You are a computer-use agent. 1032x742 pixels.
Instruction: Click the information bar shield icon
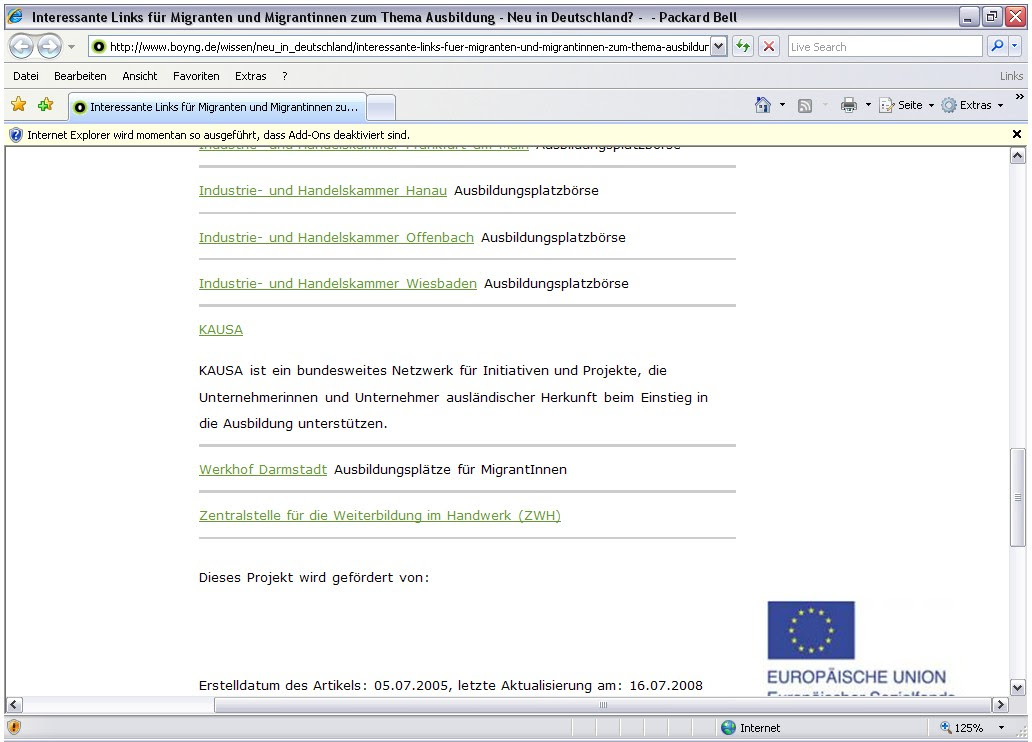tap(16, 135)
